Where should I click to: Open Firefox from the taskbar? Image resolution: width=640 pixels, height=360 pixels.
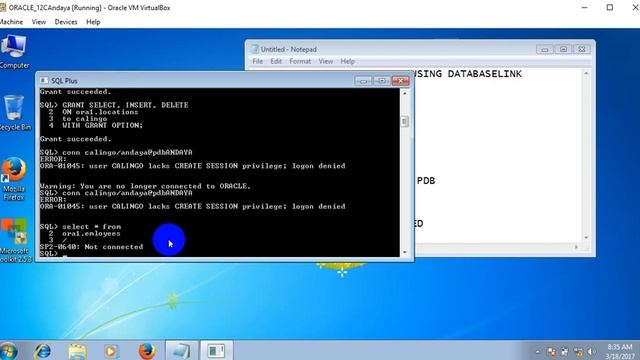[147, 351]
